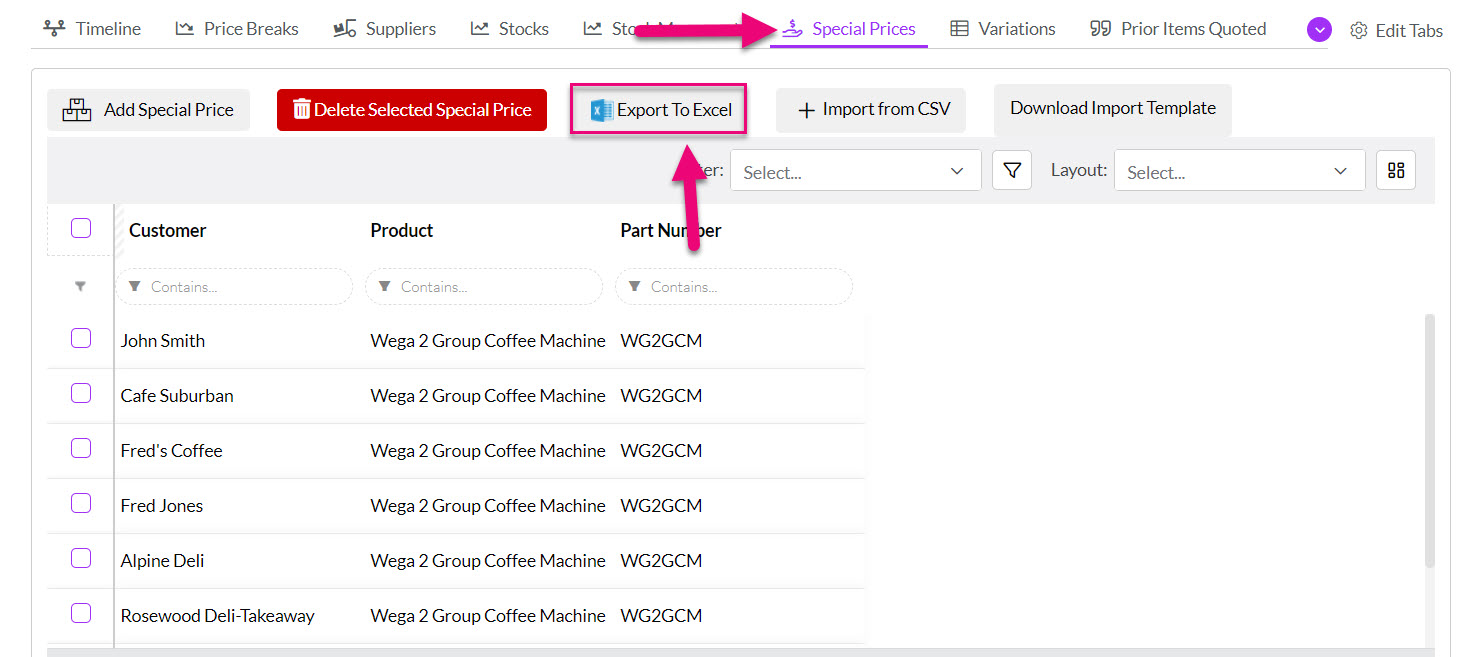Select the Cafe Suburban row checkbox

[81, 393]
